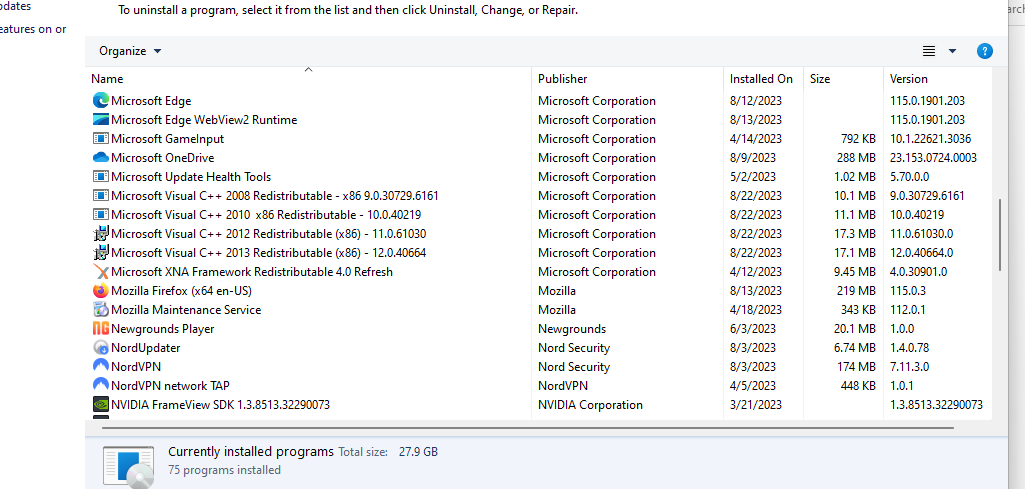This screenshot has width=1025, height=489.
Task: Click the NordUpdater icon
Action: [x=101, y=347]
